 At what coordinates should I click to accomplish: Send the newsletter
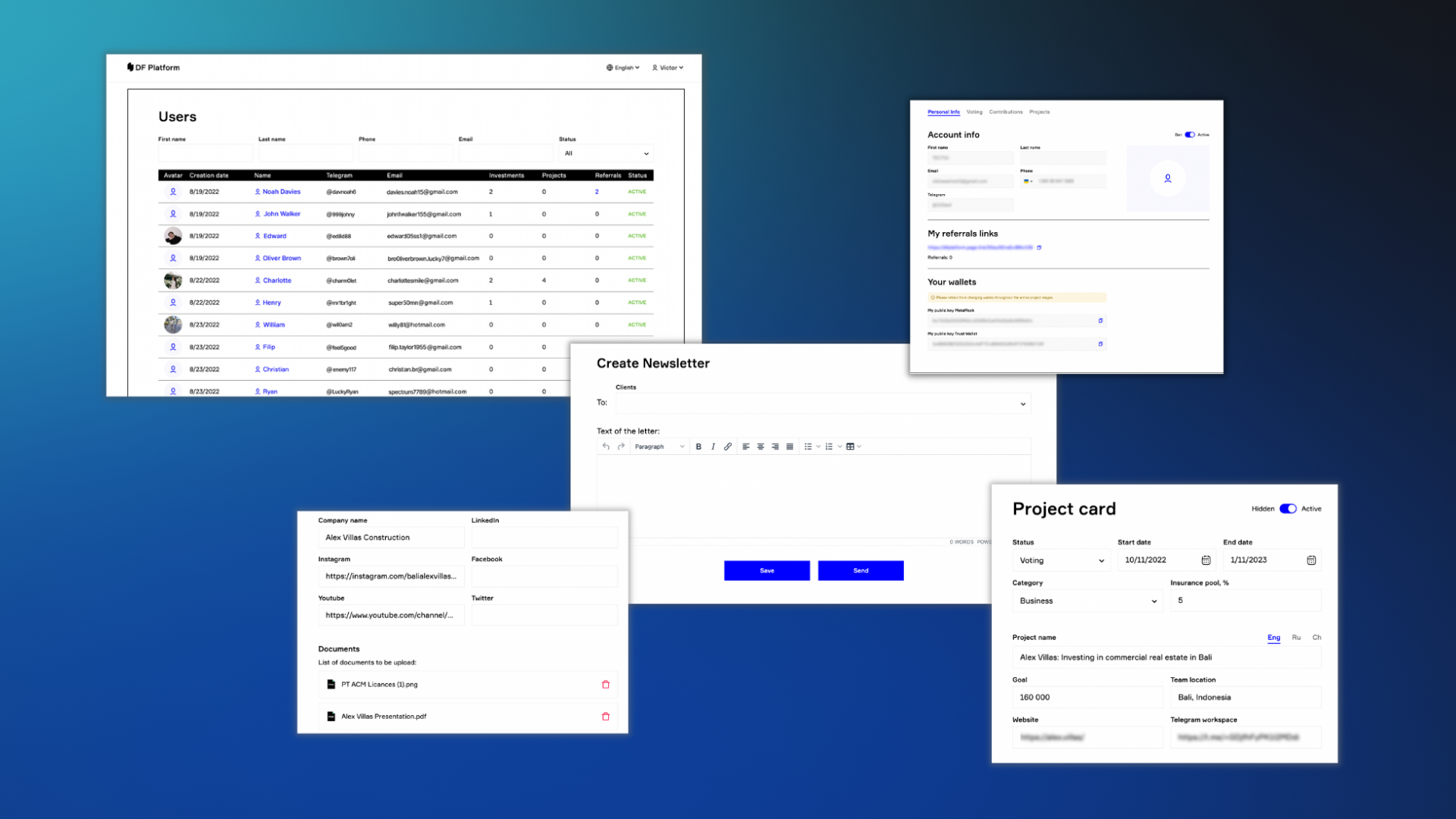pyautogui.click(x=860, y=570)
